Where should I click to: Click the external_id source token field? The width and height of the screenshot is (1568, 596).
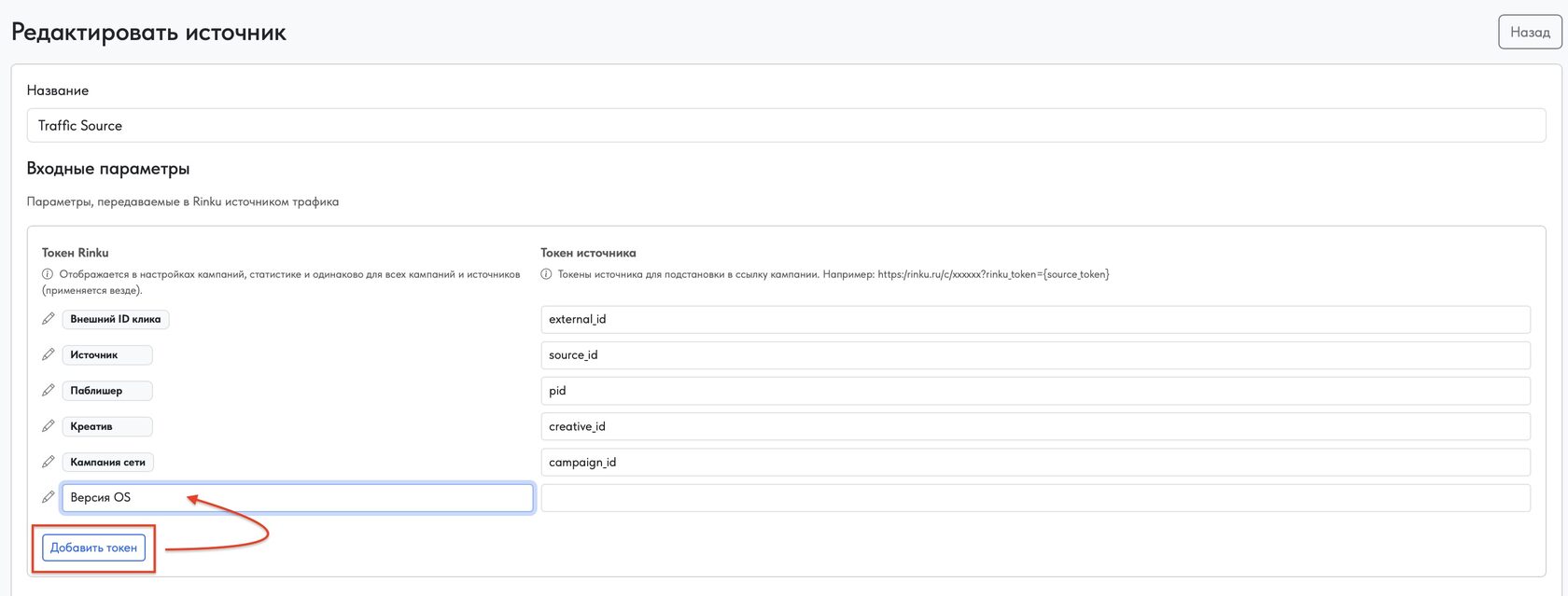coord(1035,319)
